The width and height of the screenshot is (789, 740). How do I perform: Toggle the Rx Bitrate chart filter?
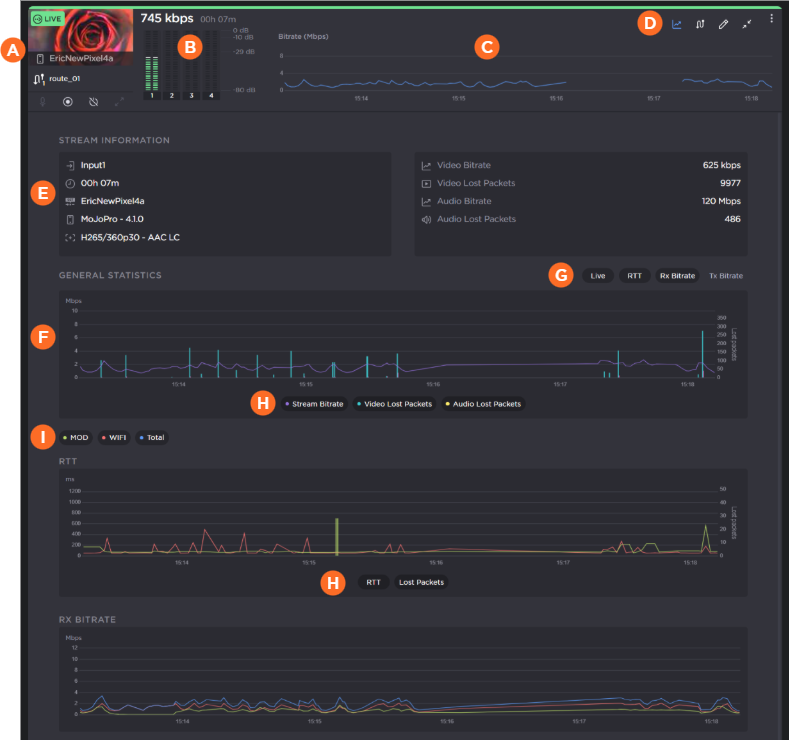click(x=677, y=275)
